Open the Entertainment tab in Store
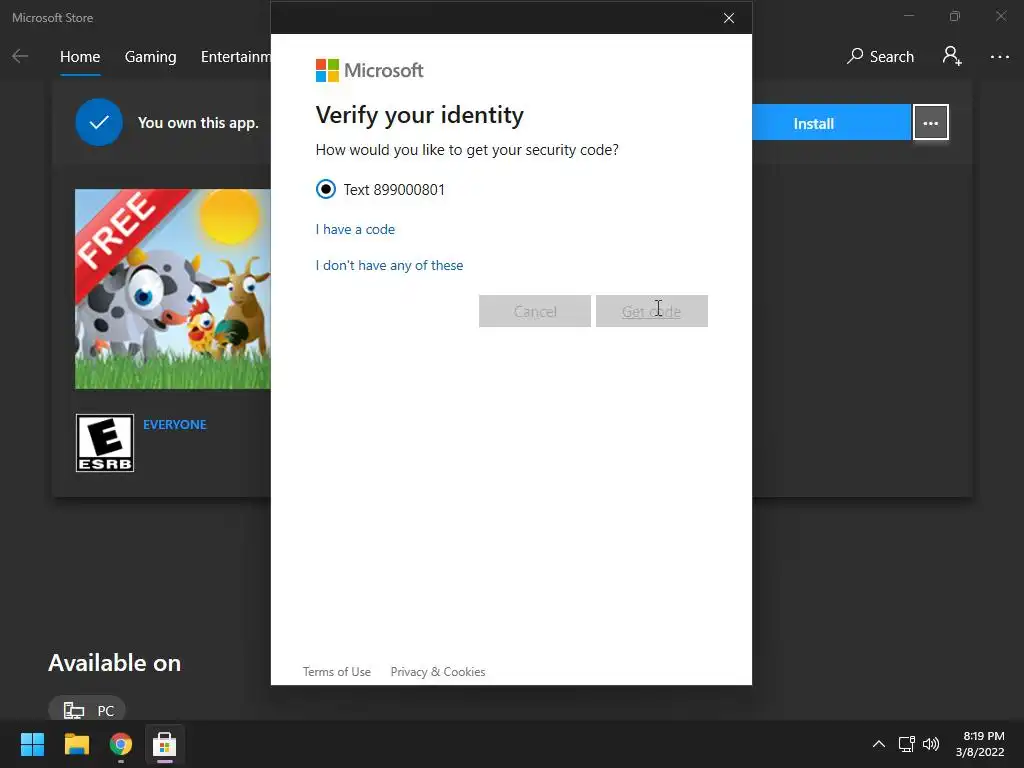The height and width of the screenshot is (768, 1024). [x=236, y=57]
